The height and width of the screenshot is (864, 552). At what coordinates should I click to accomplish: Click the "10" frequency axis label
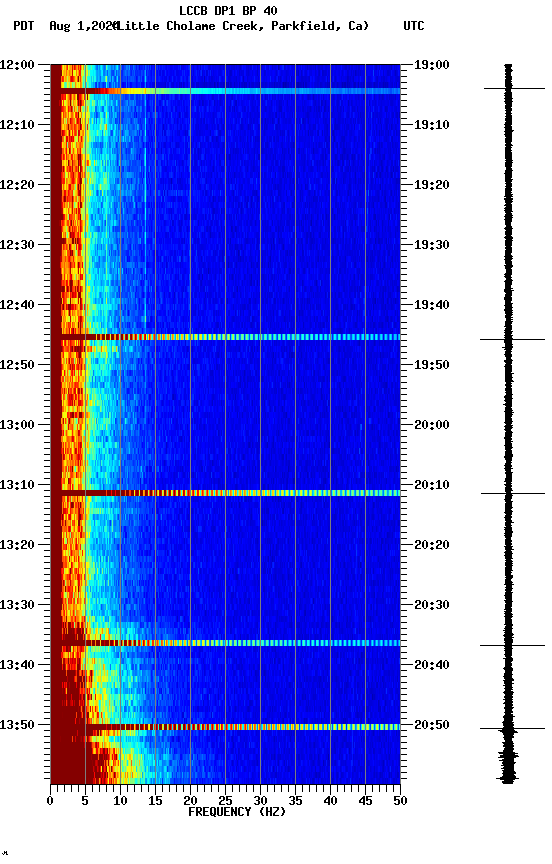click(120, 801)
